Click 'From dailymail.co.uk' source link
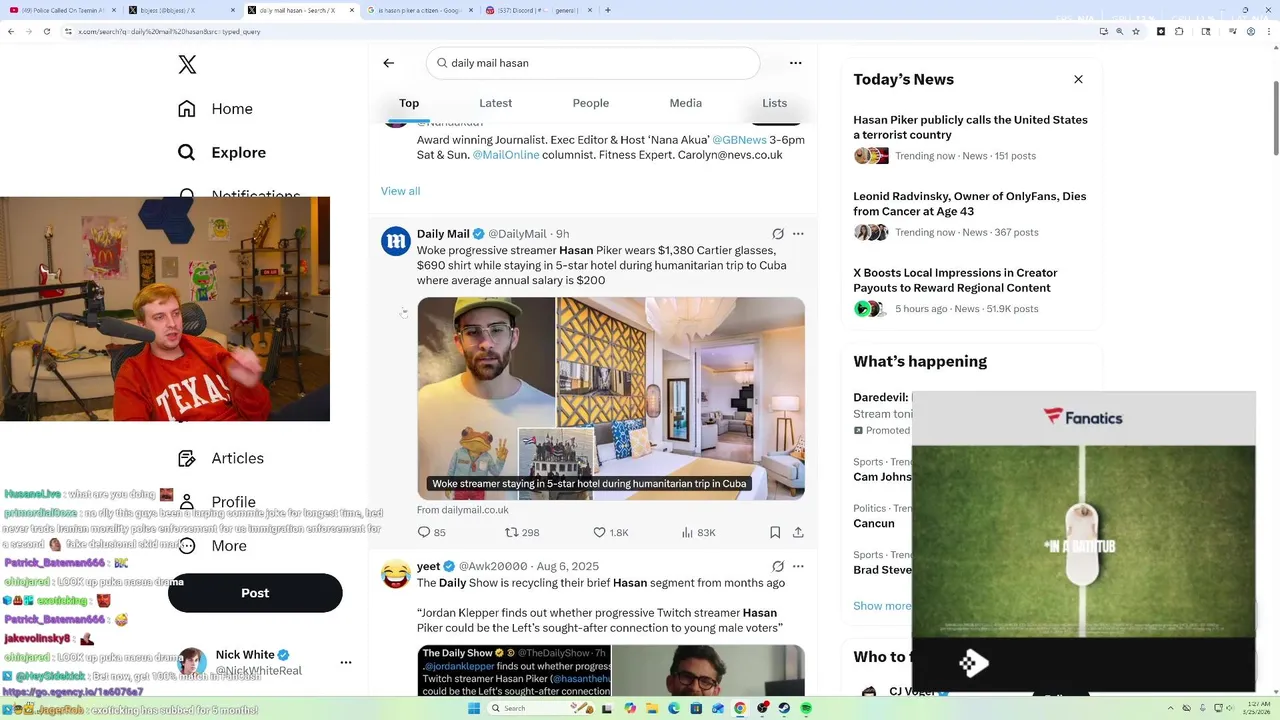The height and width of the screenshot is (720, 1280). pos(463,510)
